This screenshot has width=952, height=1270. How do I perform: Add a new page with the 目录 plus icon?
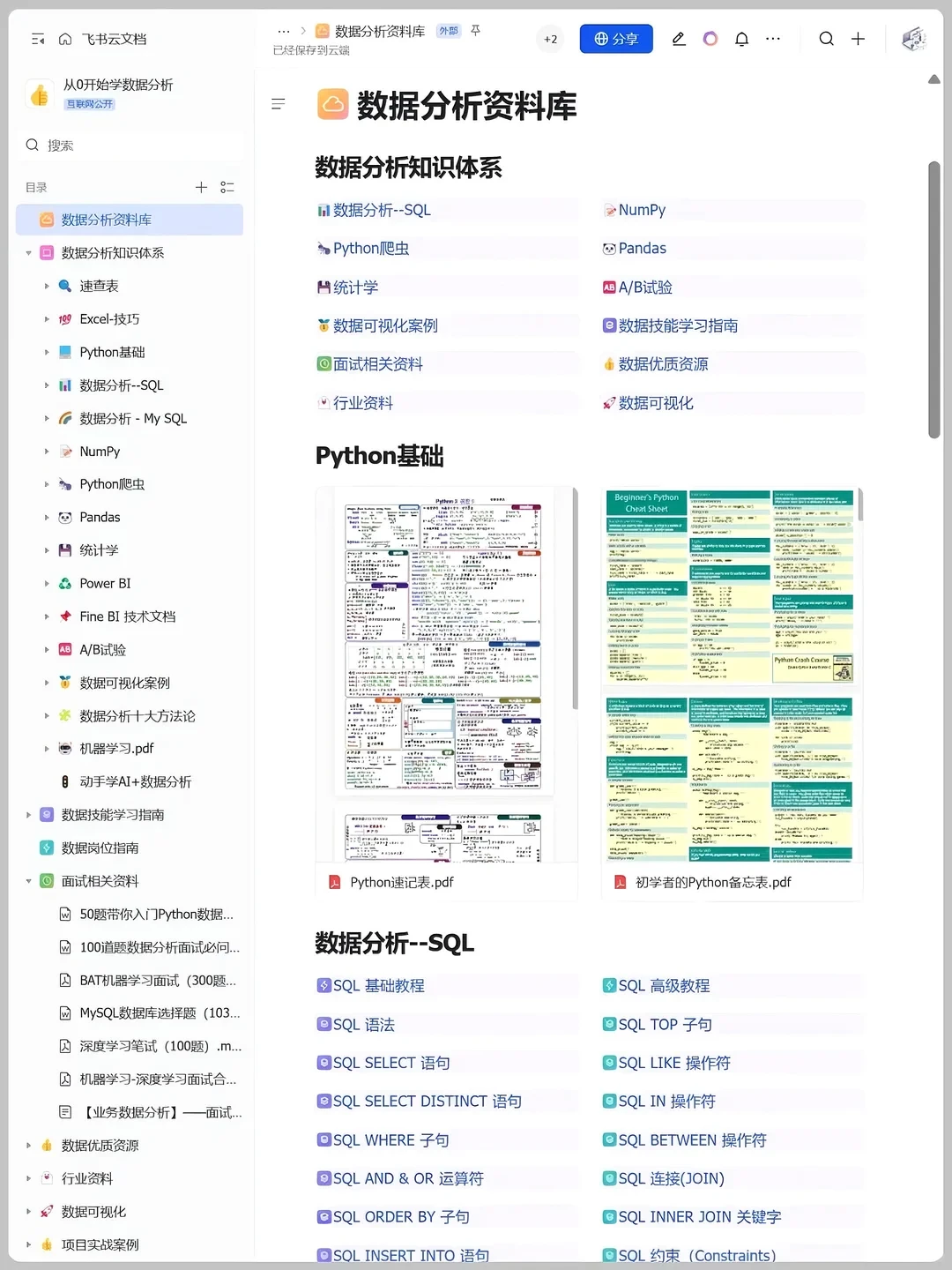click(x=201, y=187)
